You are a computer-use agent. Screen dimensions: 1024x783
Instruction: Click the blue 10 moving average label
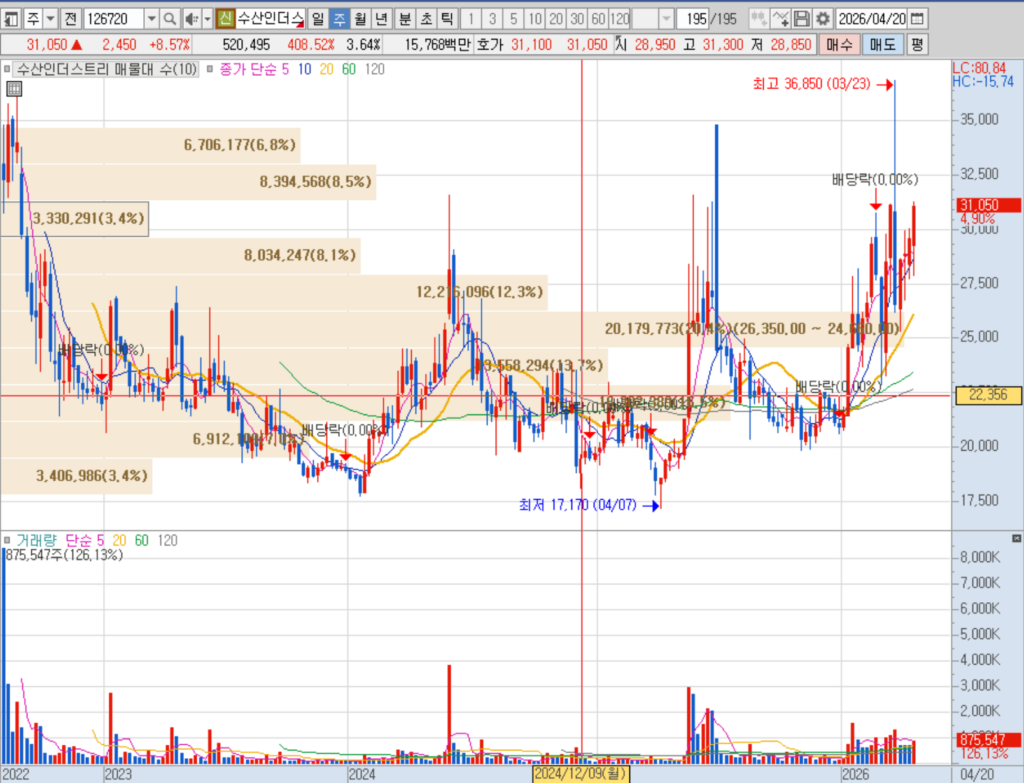[x=304, y=69]
